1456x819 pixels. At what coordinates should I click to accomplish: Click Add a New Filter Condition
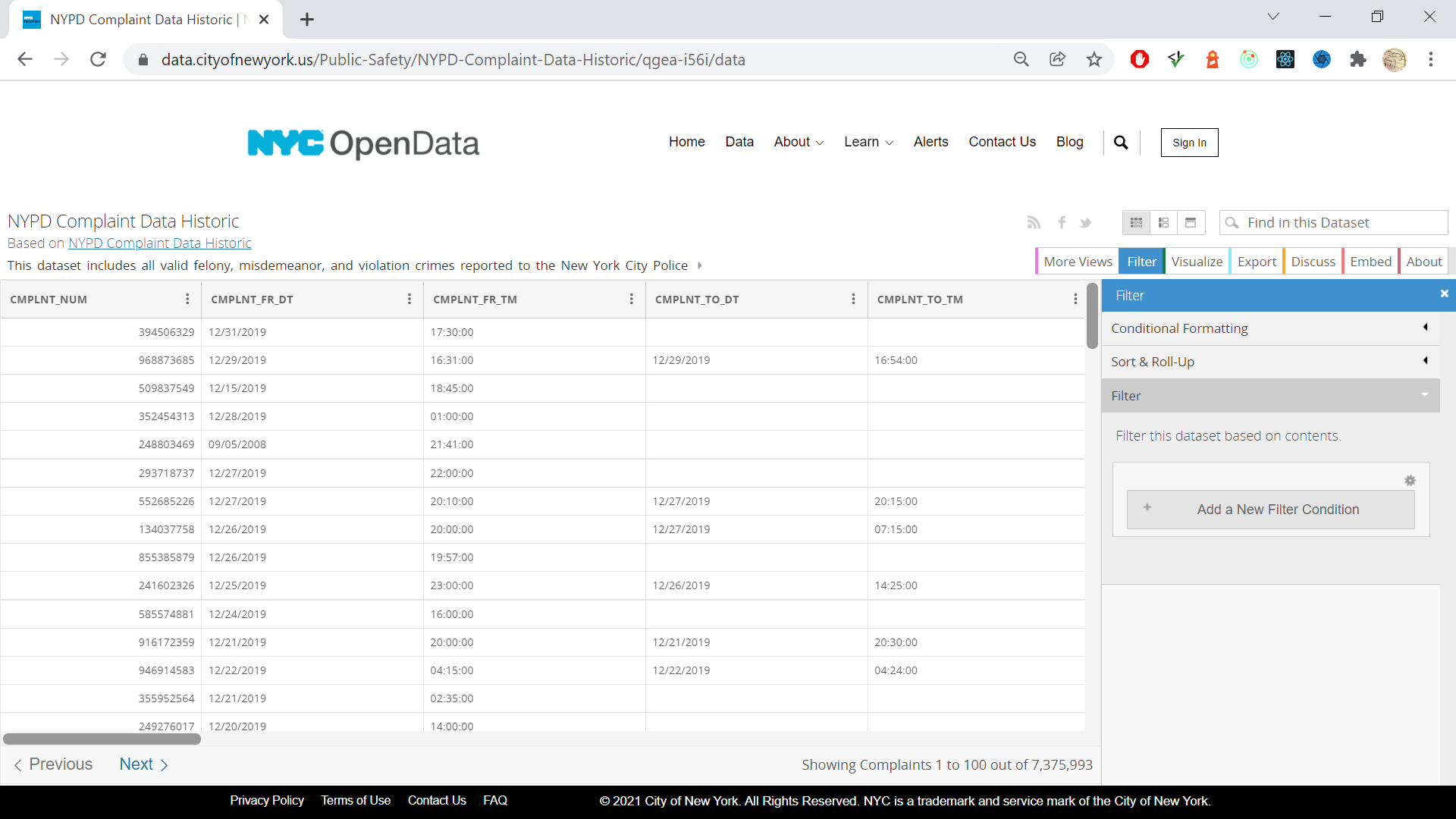(1270, 510)
